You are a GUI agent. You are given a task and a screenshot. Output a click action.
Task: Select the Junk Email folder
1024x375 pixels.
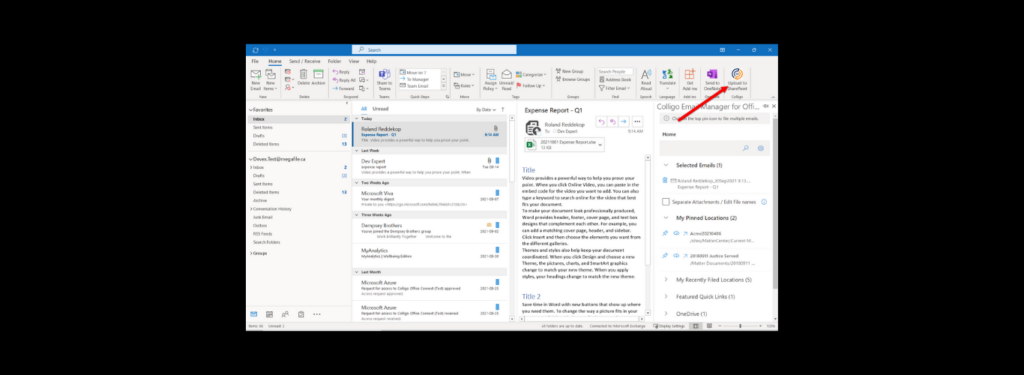click(263, 217)
